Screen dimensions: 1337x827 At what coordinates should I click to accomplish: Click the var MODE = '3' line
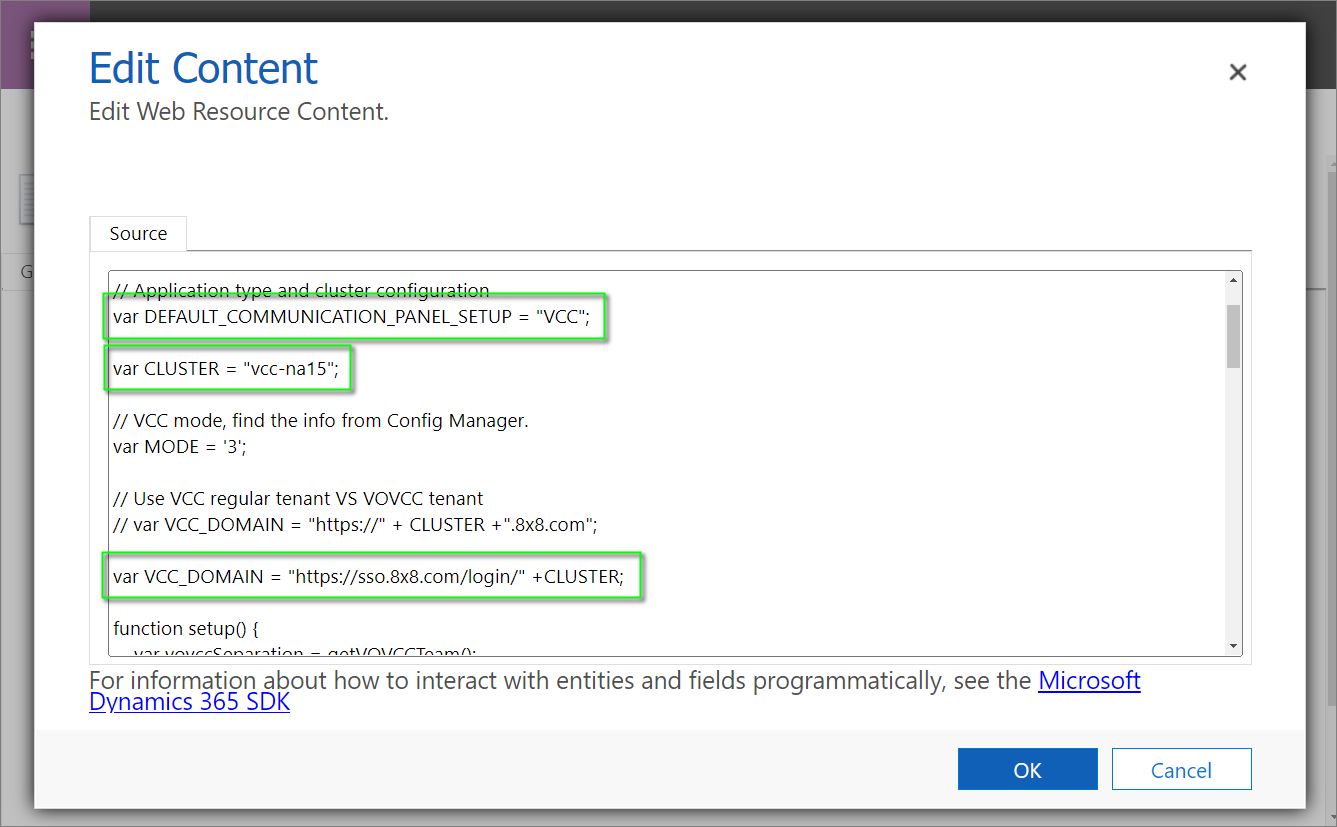point(179,447)
